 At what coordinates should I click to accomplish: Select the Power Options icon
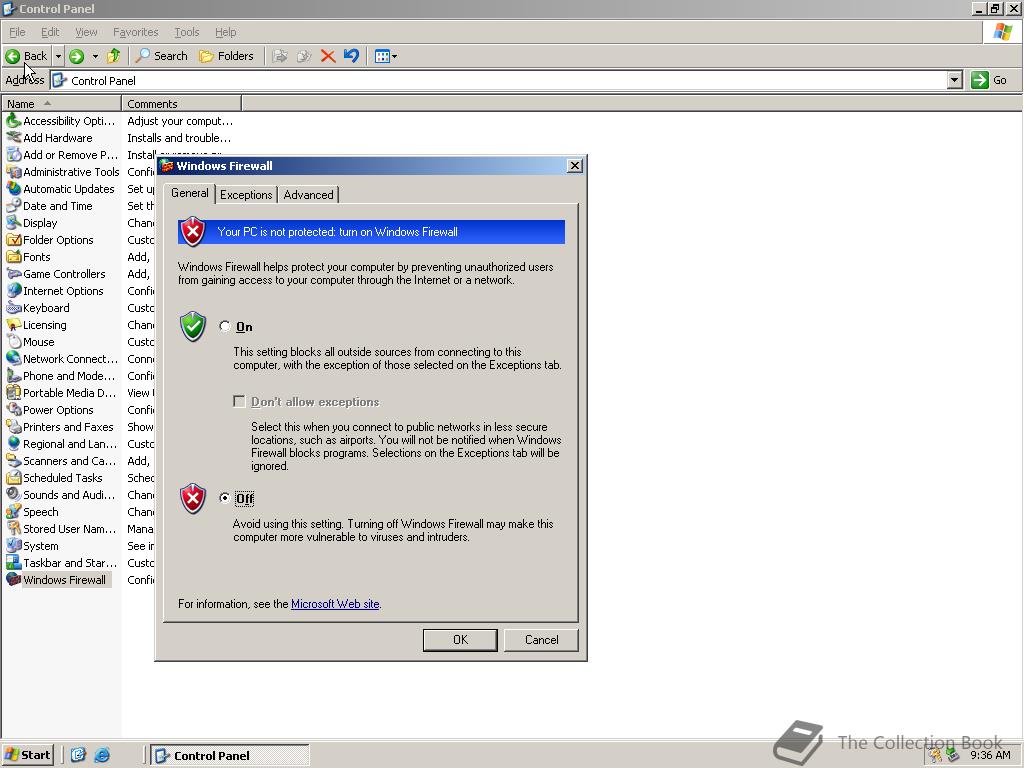pos(13,409)
